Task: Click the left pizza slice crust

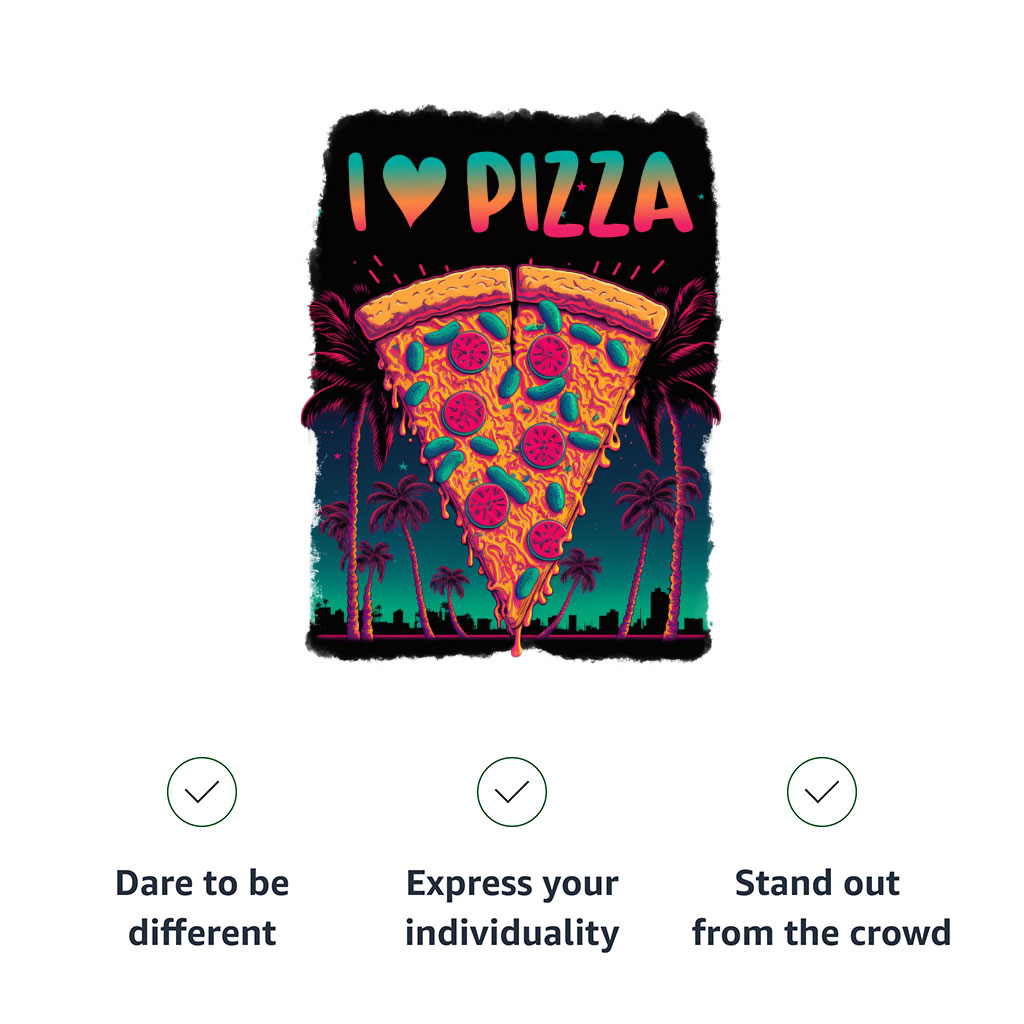Action: (434, 300)
